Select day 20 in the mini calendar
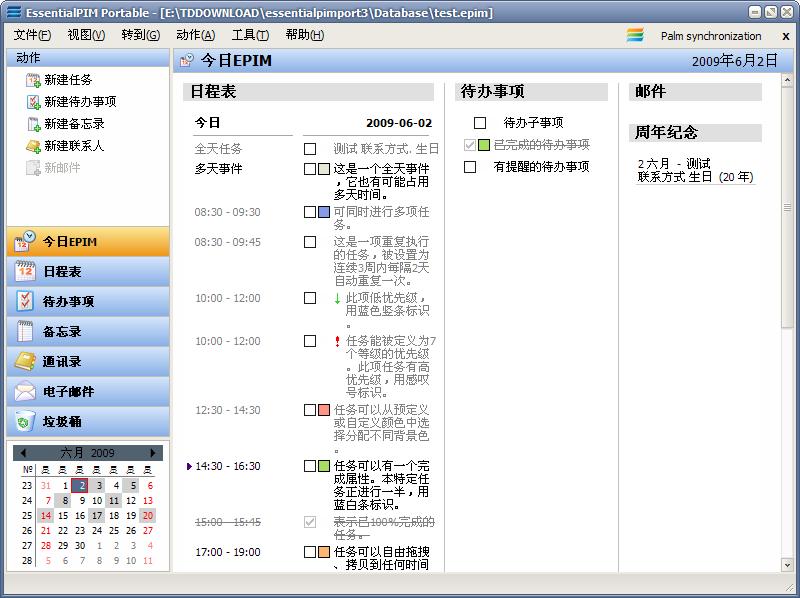 coord(148,516)
